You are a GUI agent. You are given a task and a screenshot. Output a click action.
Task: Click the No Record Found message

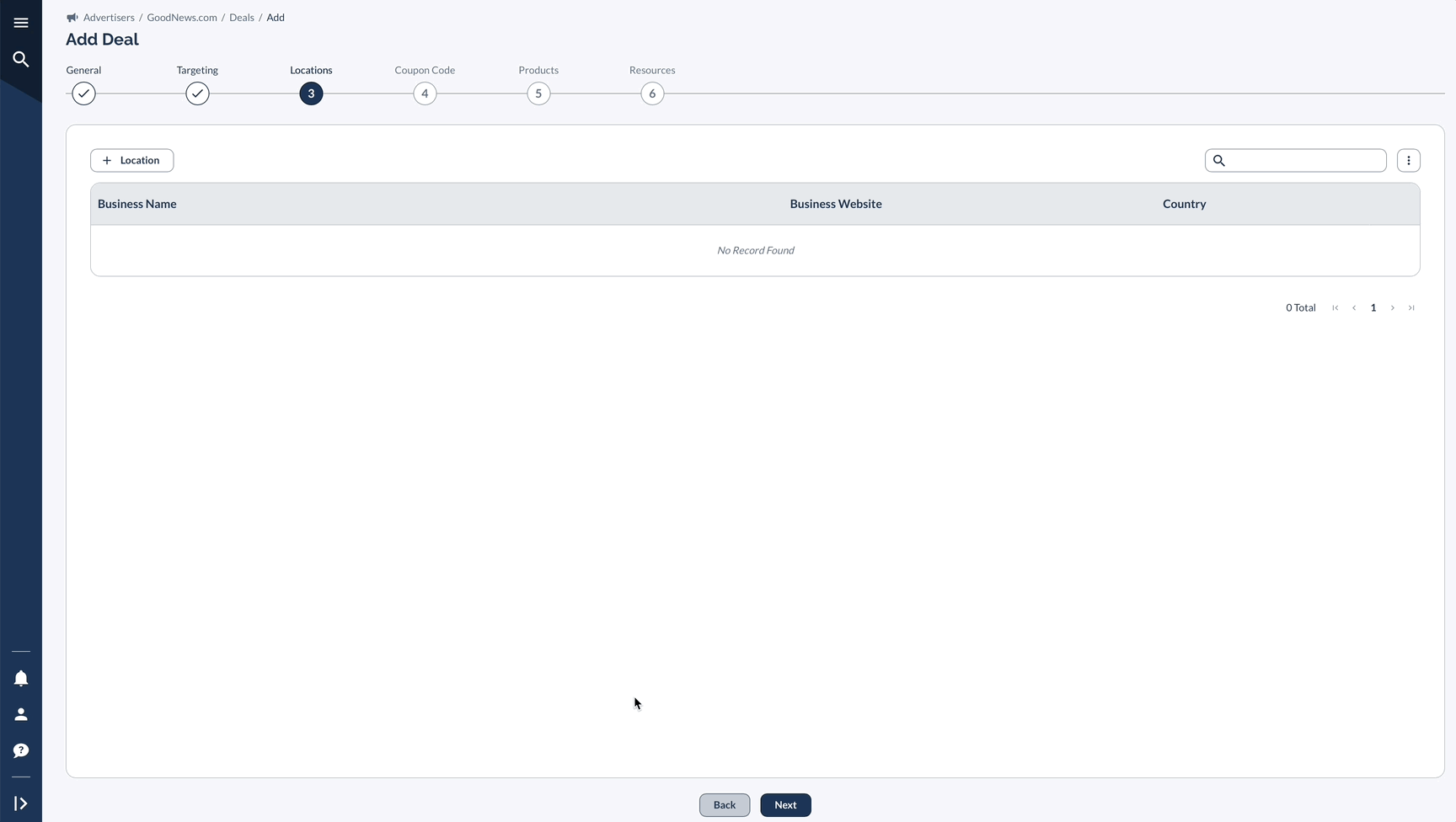click(x=756, y=250)
